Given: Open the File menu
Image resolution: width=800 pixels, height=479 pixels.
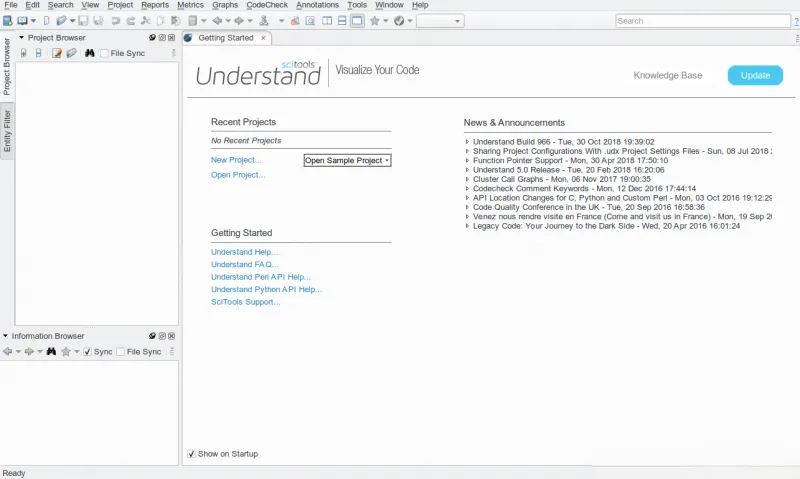Looking at the screenshot, I should [x=11, y=5].
